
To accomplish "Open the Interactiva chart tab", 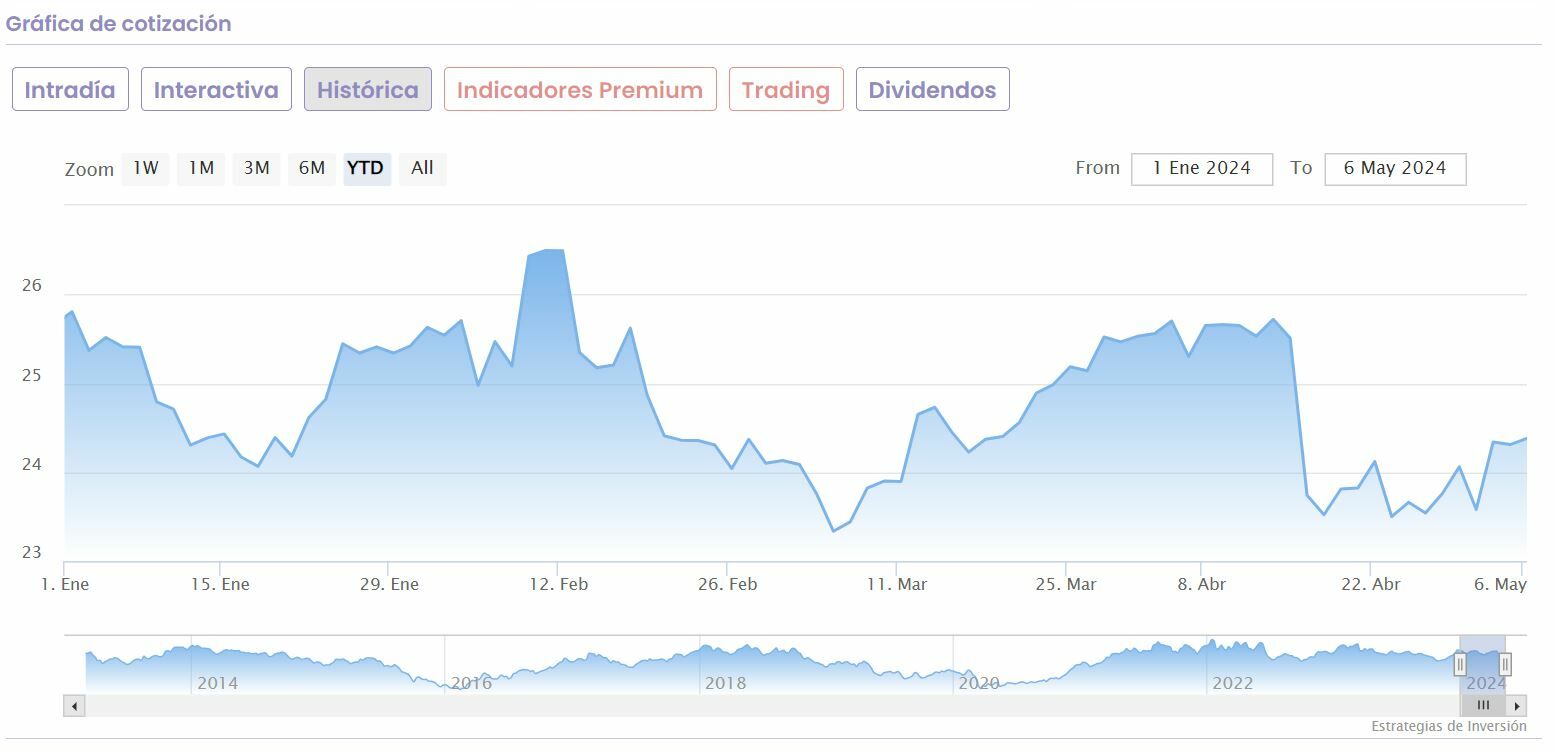I will [216, 90].
